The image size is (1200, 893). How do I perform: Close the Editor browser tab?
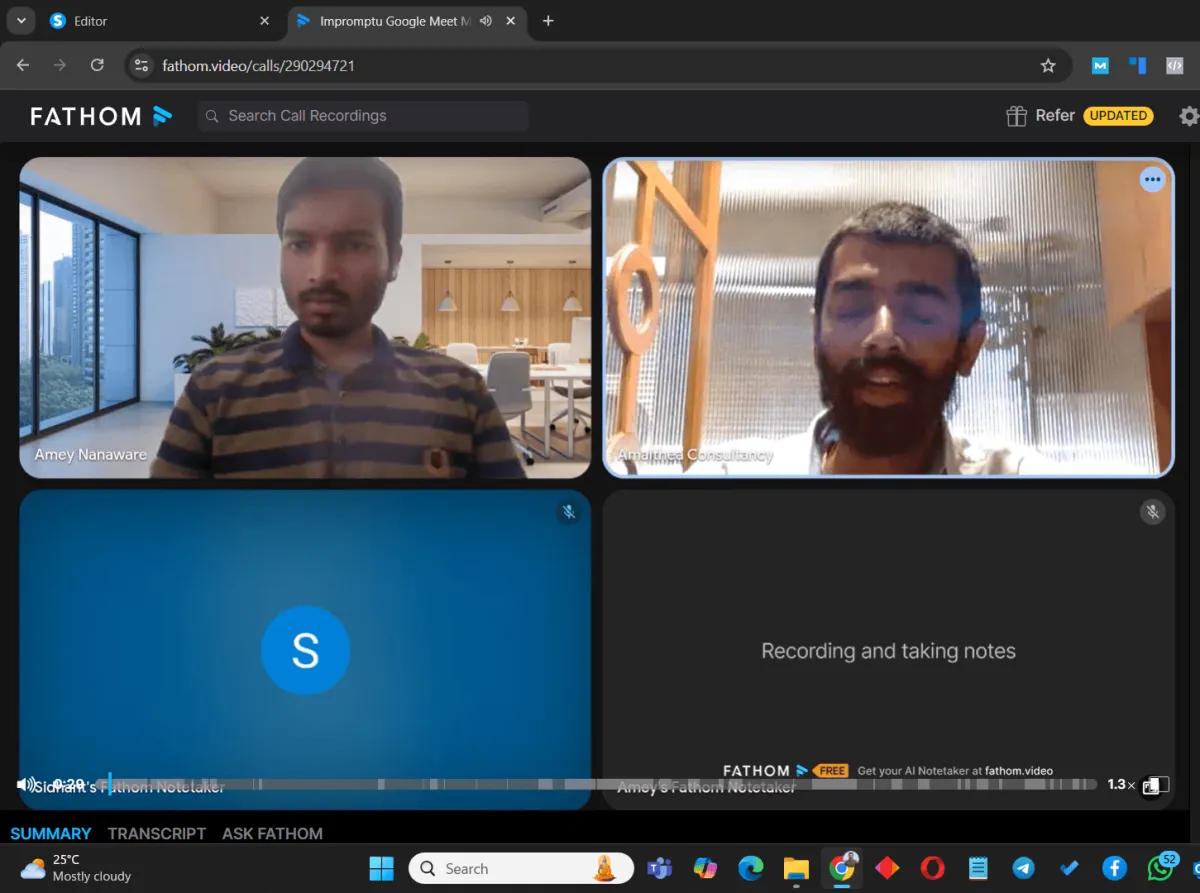[x=264, y=21]
